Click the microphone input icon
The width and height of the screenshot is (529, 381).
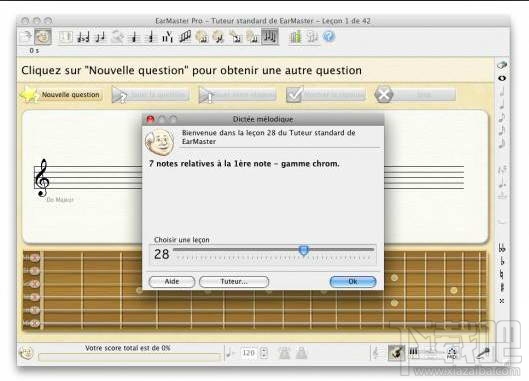483,353
